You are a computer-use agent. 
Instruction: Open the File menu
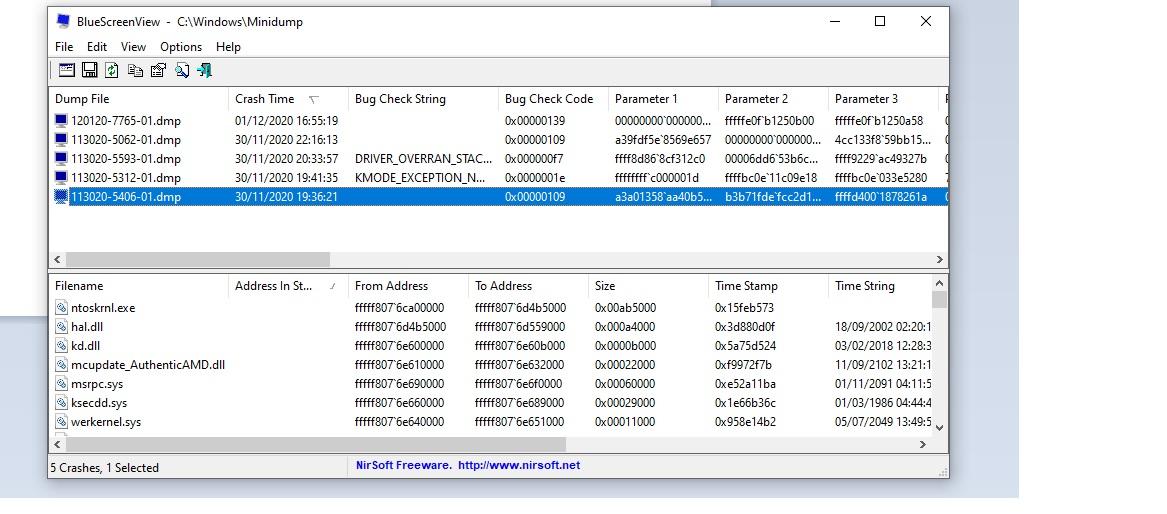[64, 47]
